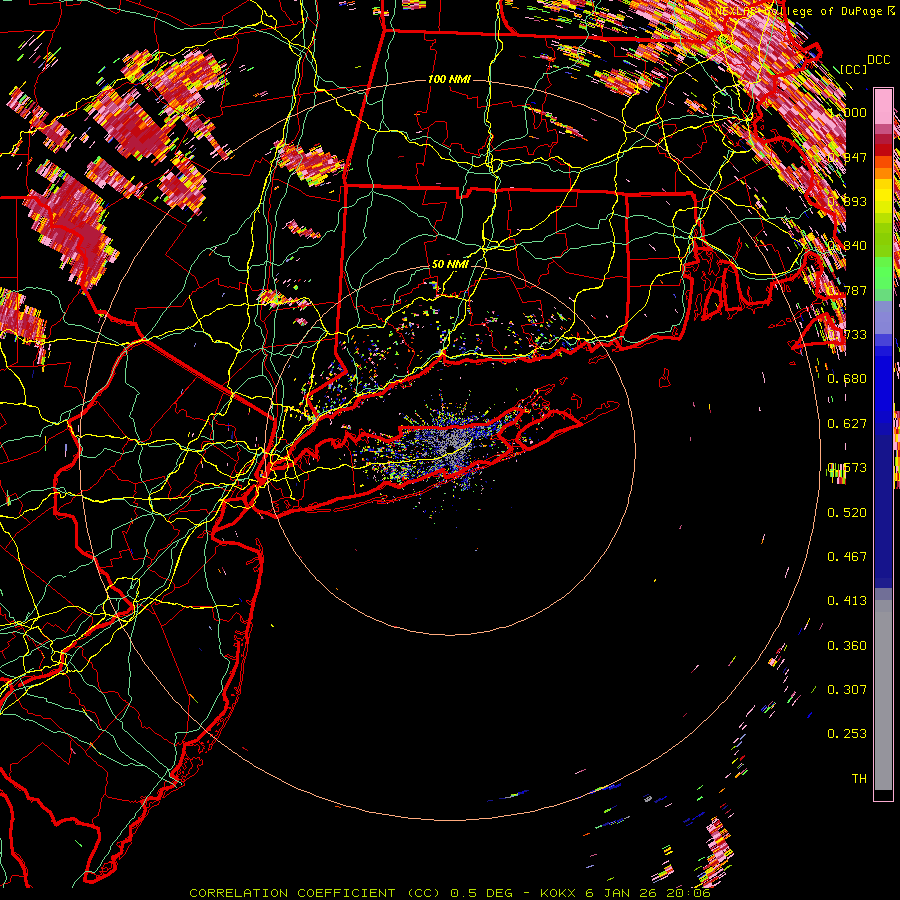
Task: Click the TH label on the color scale
Action: [x=859, y=779]
